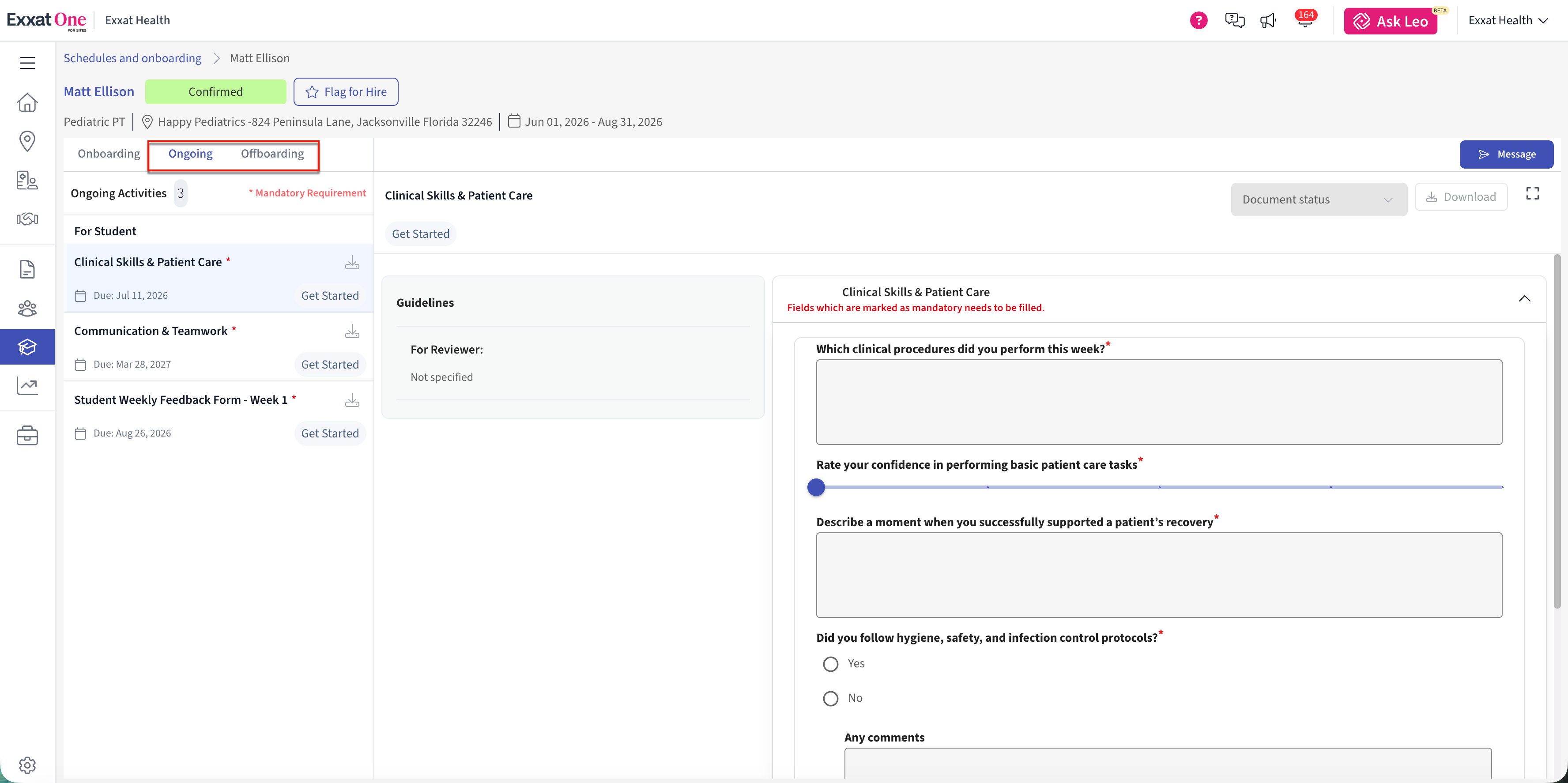Open the people group sidebar icon
The width and height of the screenshot is (1568, 783).
(27, 309)
